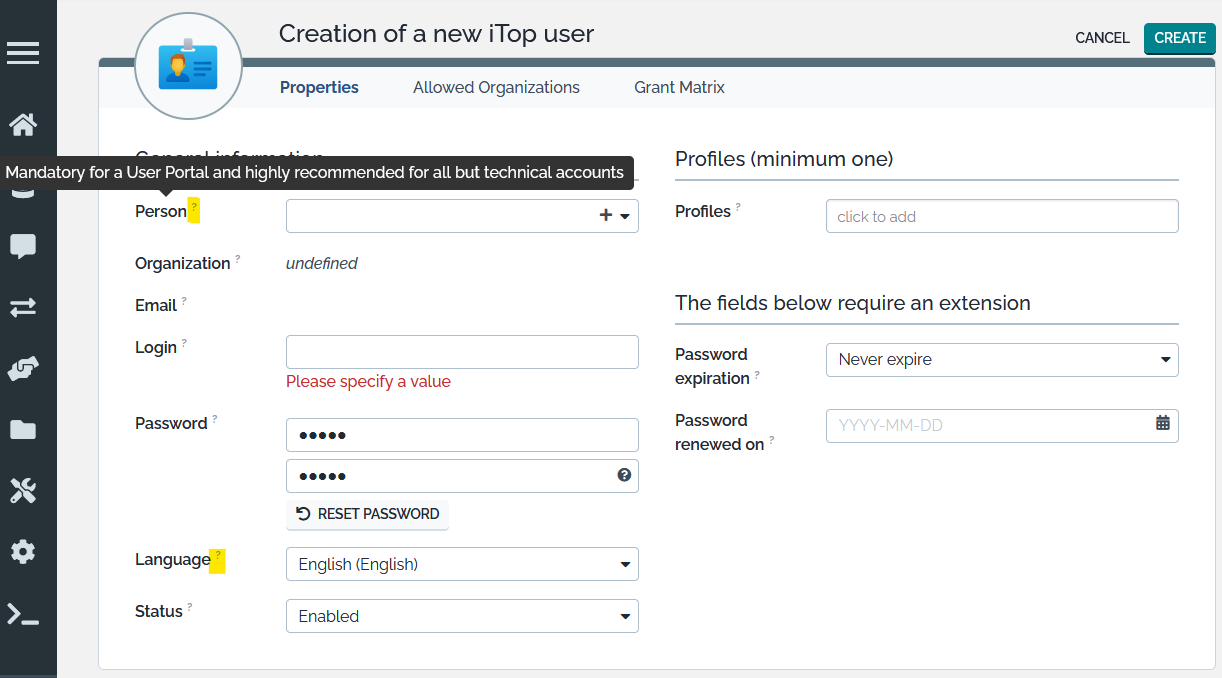Click the Reset Password button
Viewport: 1222px width, 678px height.
click(368, 514)
